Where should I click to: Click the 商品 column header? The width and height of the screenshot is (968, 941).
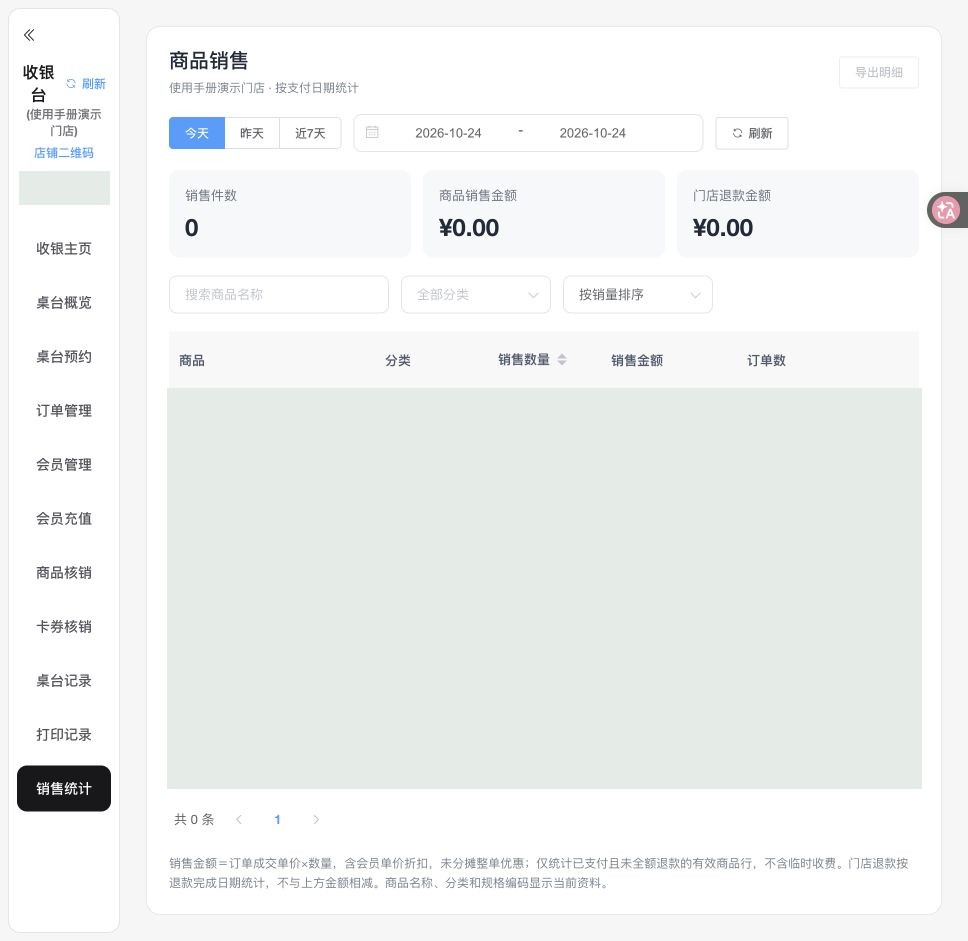pos(192,360)
